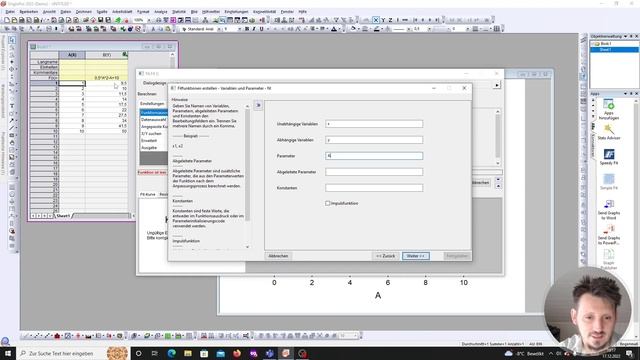Select Sheet1 in the Object Manager

point(605,49)
